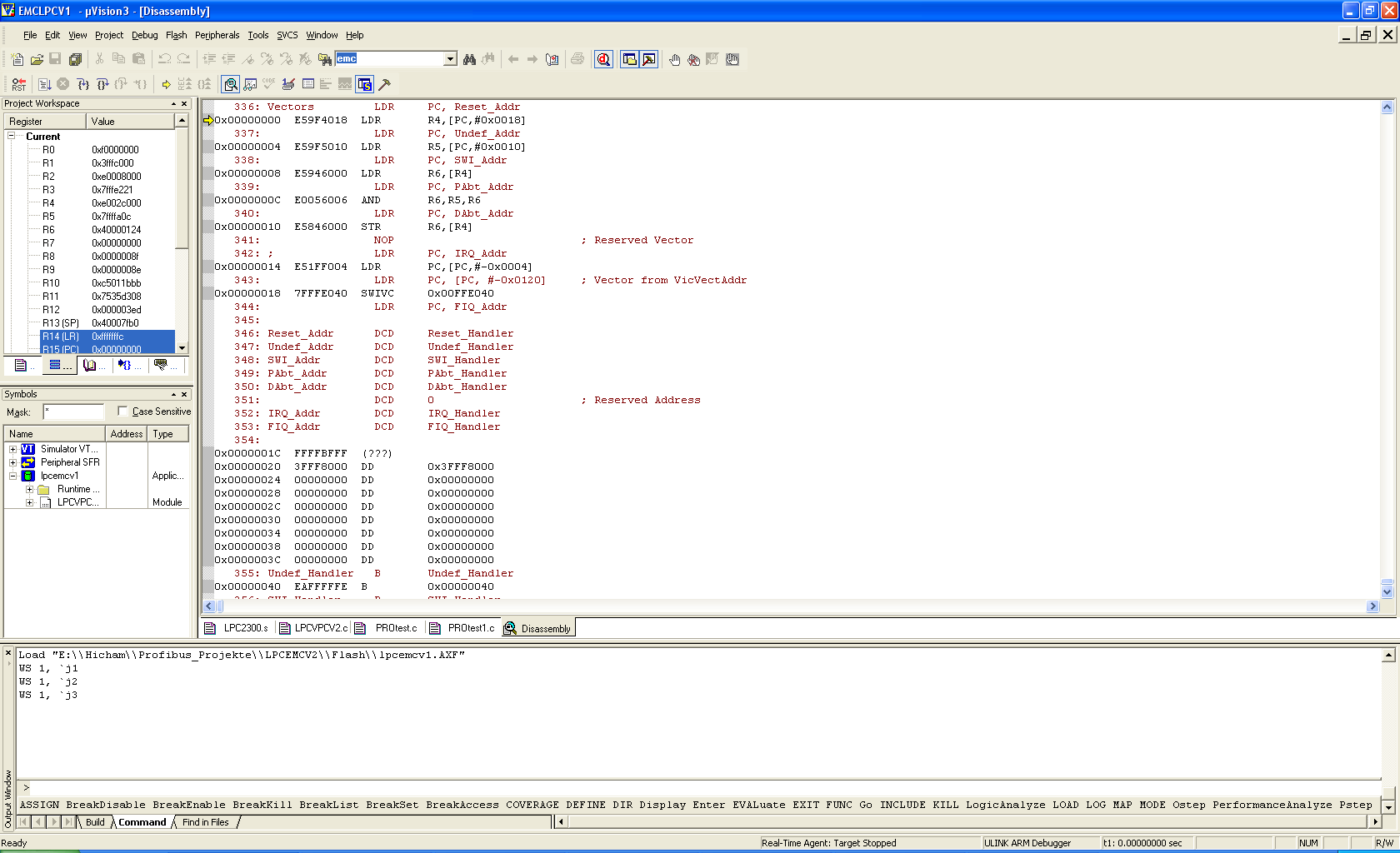Click the Register column header

tap(47, 122)
